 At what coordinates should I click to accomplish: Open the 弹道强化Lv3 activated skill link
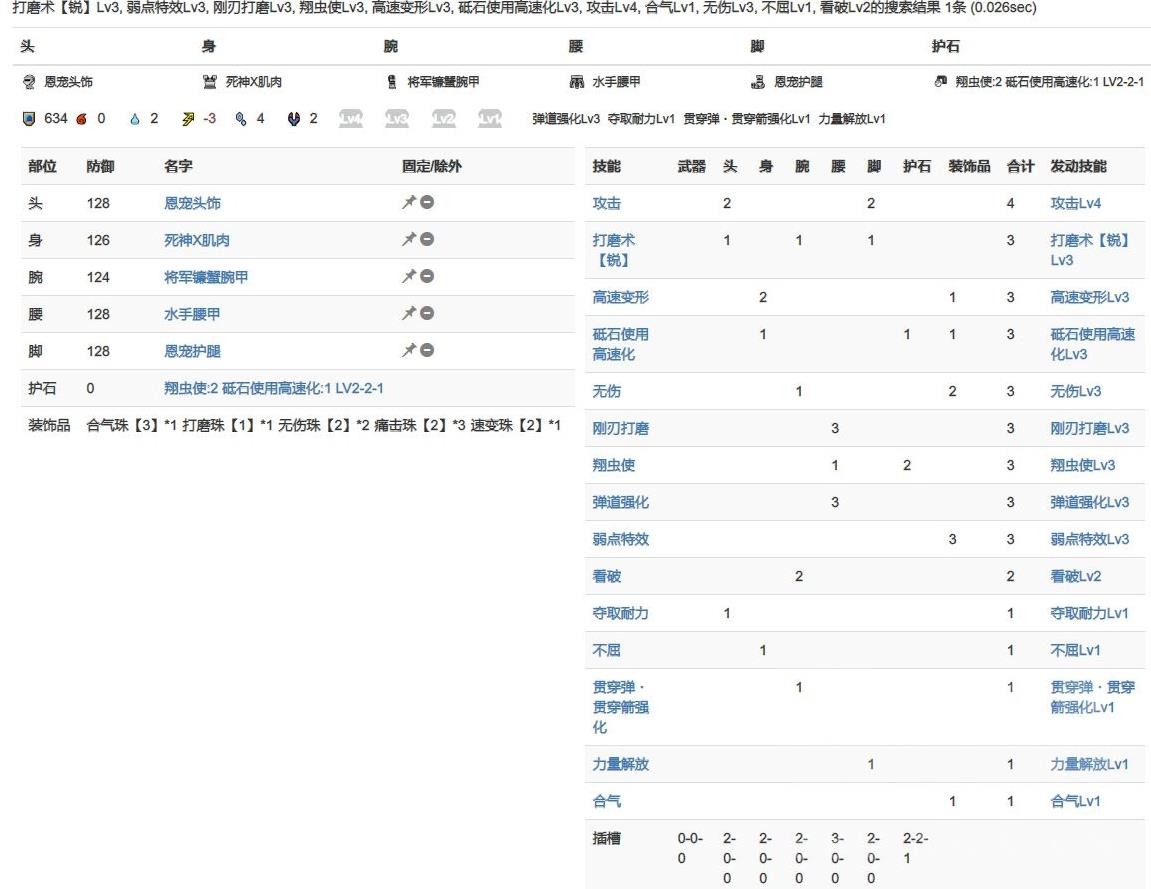tap(1089, 502)
